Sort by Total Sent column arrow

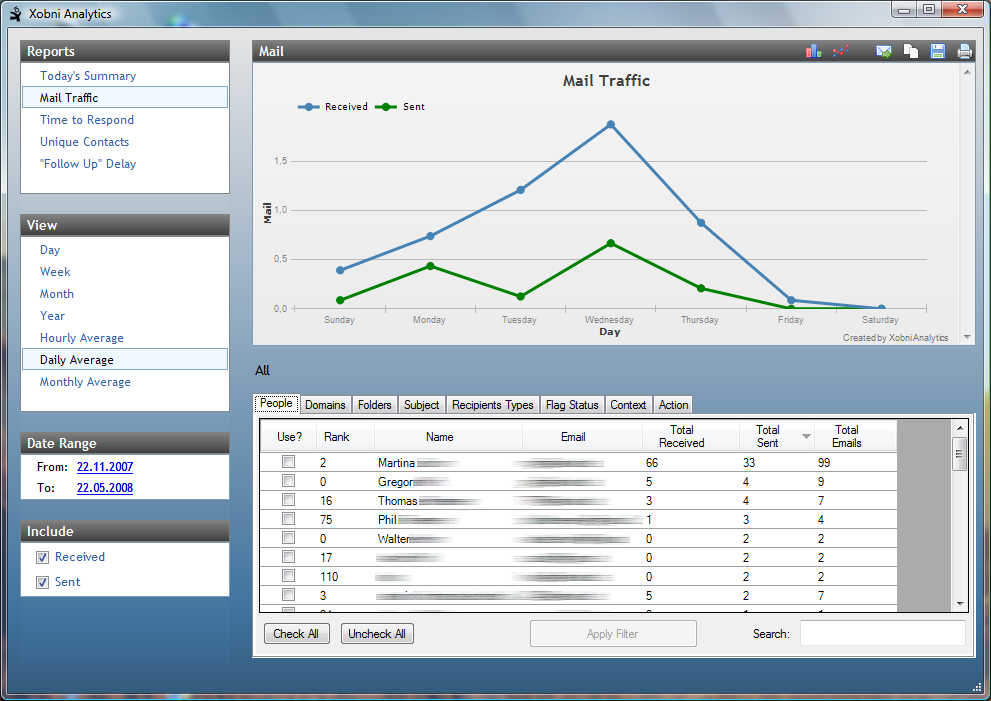pyautogui.click(x=806, y=437)
